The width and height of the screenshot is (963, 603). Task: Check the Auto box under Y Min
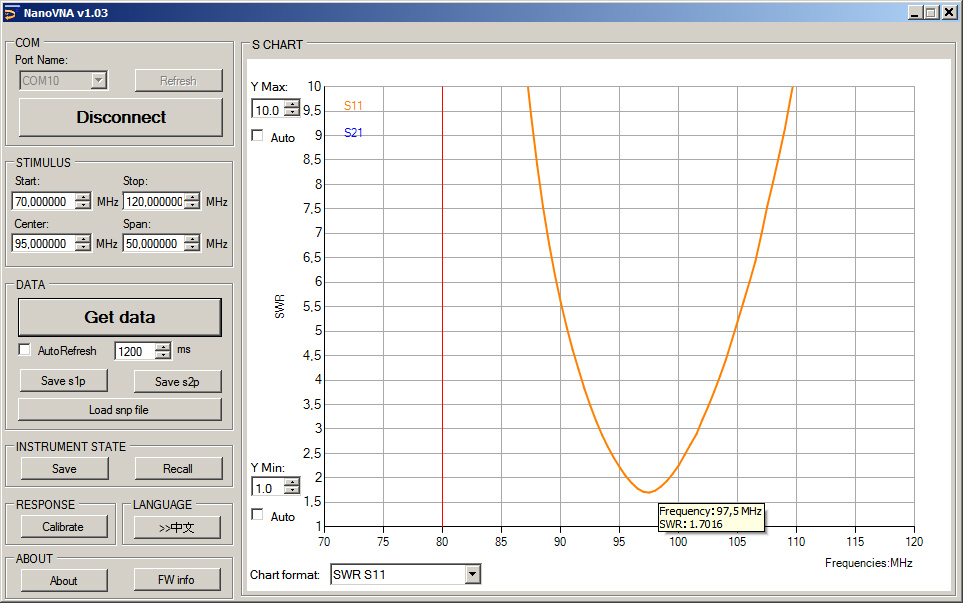pyautogui.click(x=258, y=515)
